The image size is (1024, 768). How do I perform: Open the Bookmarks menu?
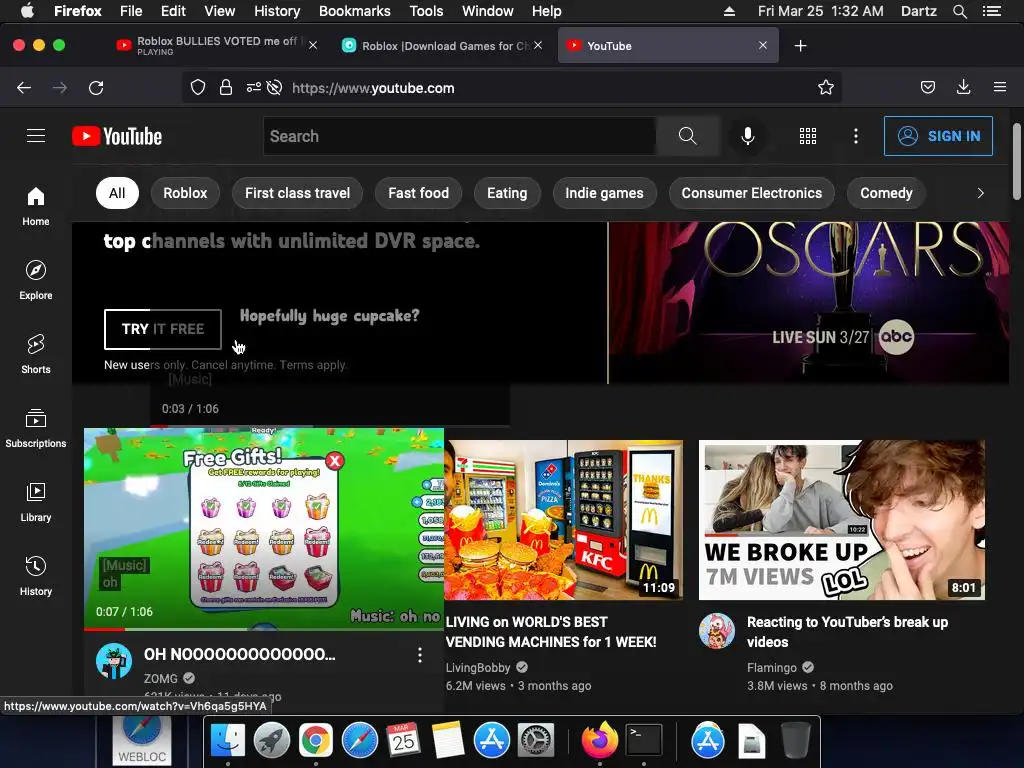point(355,11)
